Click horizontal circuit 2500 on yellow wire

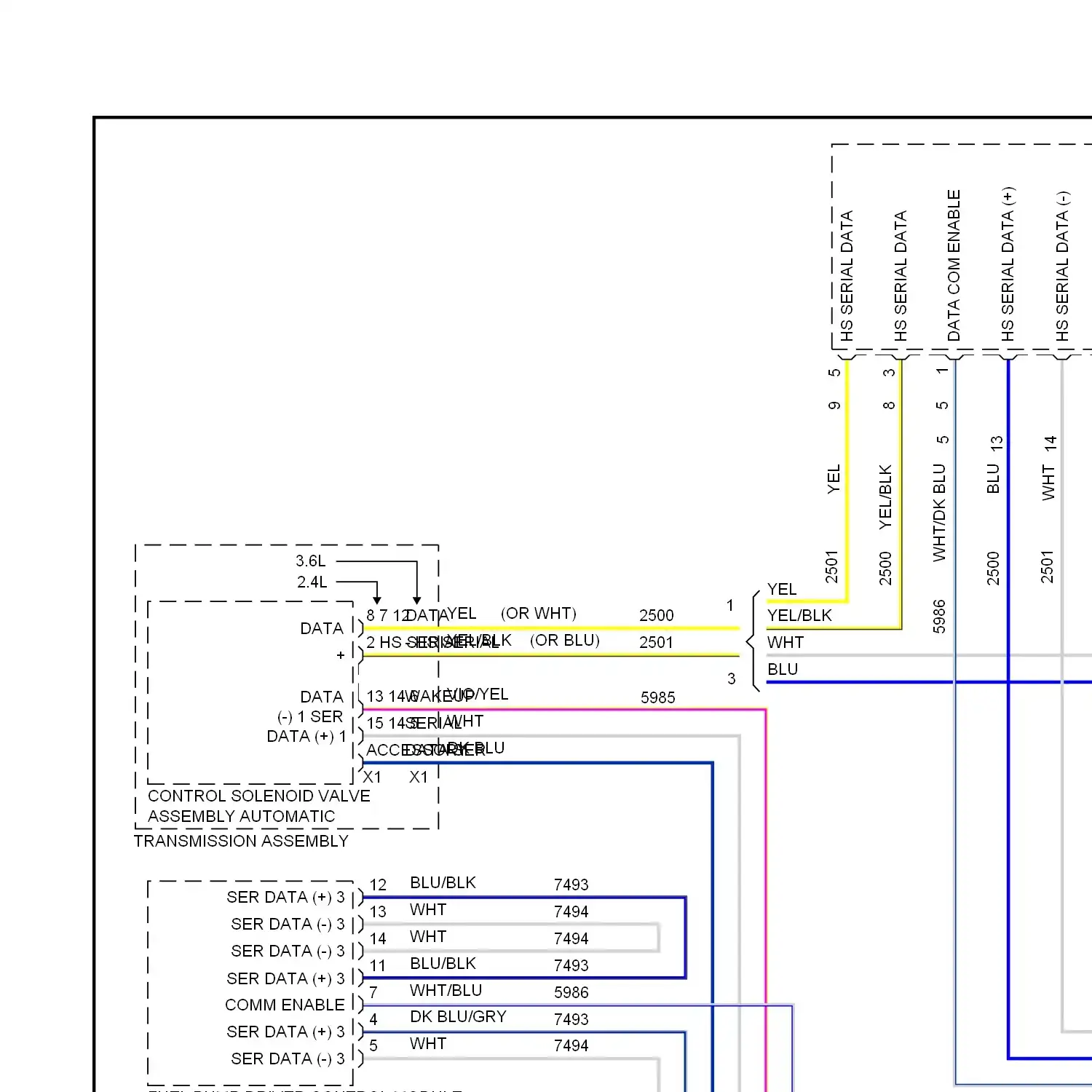click(x=657, y=615)
